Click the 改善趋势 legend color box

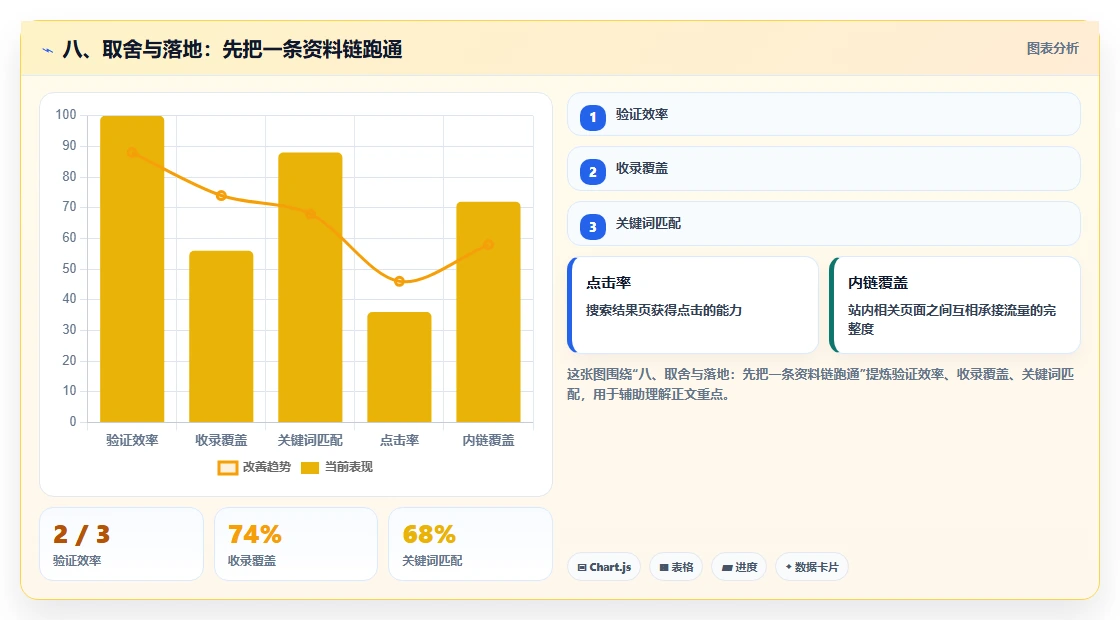coord(227,468)
